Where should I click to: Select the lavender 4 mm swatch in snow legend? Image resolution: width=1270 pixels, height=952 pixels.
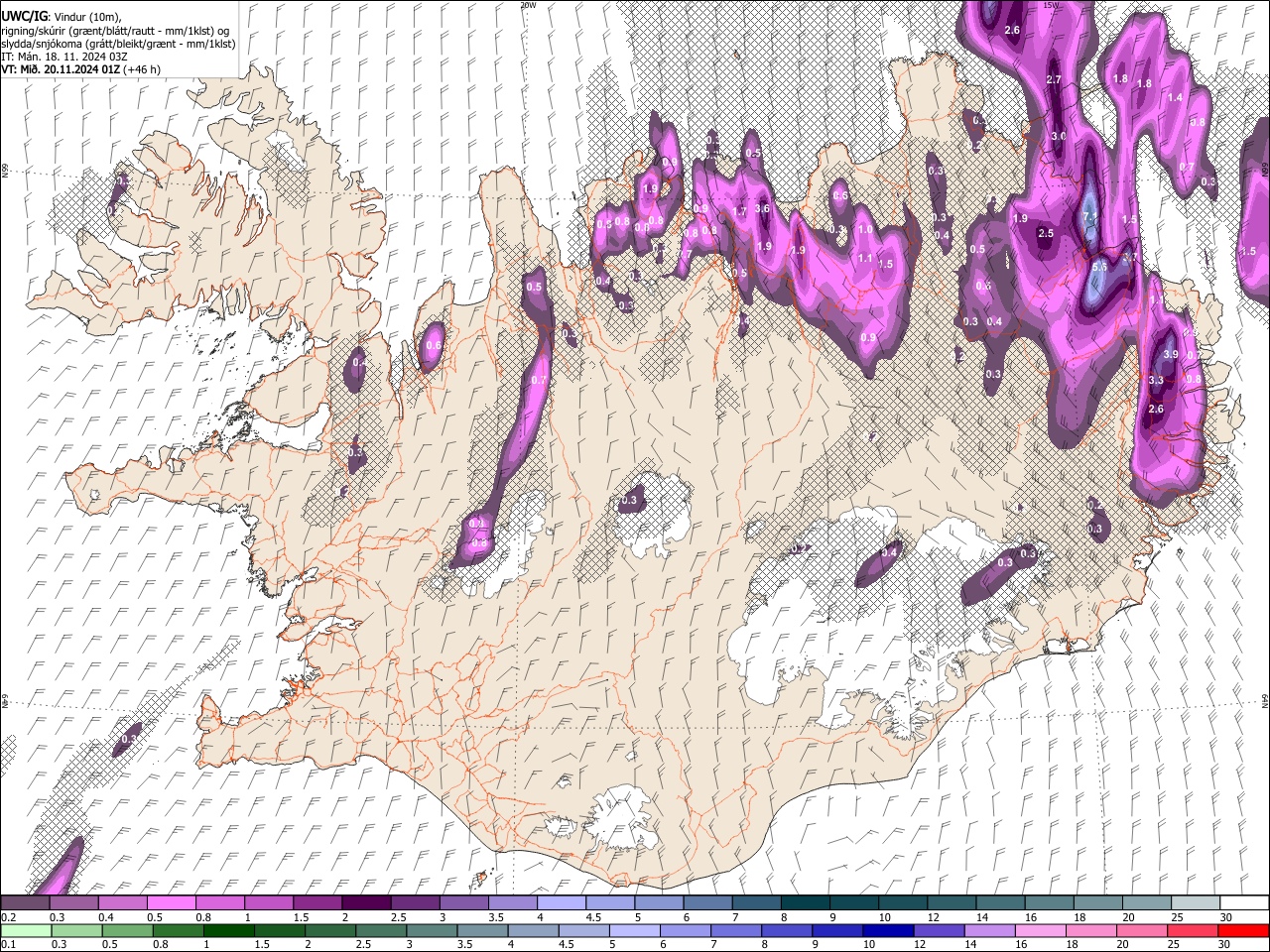tap(564, 903)
